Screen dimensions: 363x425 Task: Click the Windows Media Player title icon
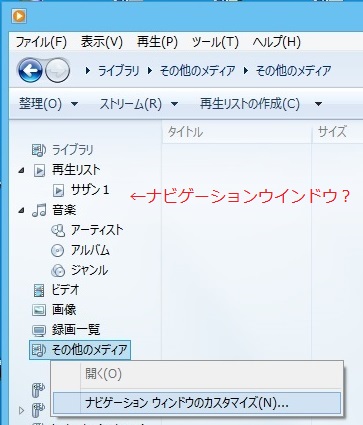pyautogui.click(x=19, y=16)
